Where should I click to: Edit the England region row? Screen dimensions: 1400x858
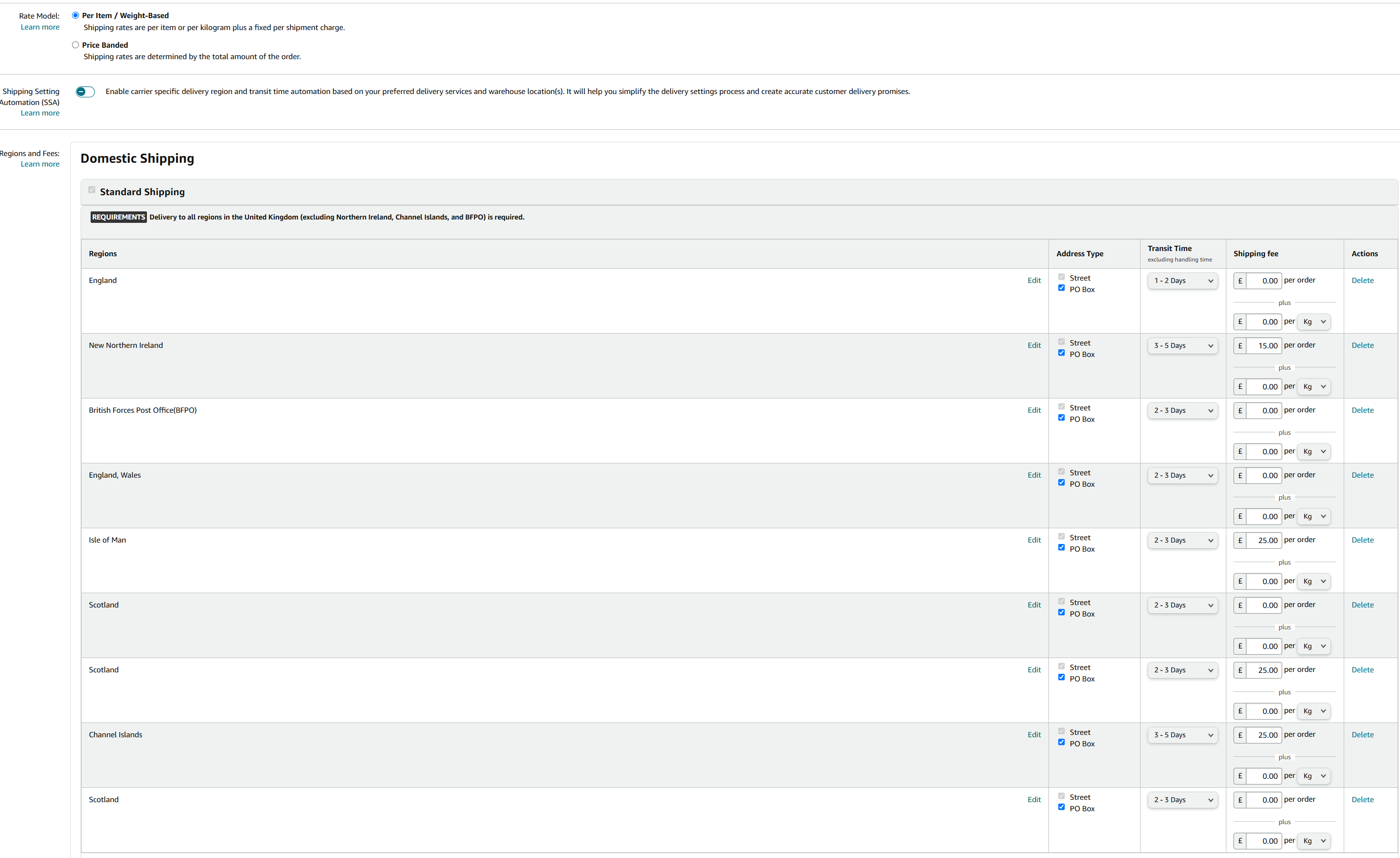pos(1034,280)
